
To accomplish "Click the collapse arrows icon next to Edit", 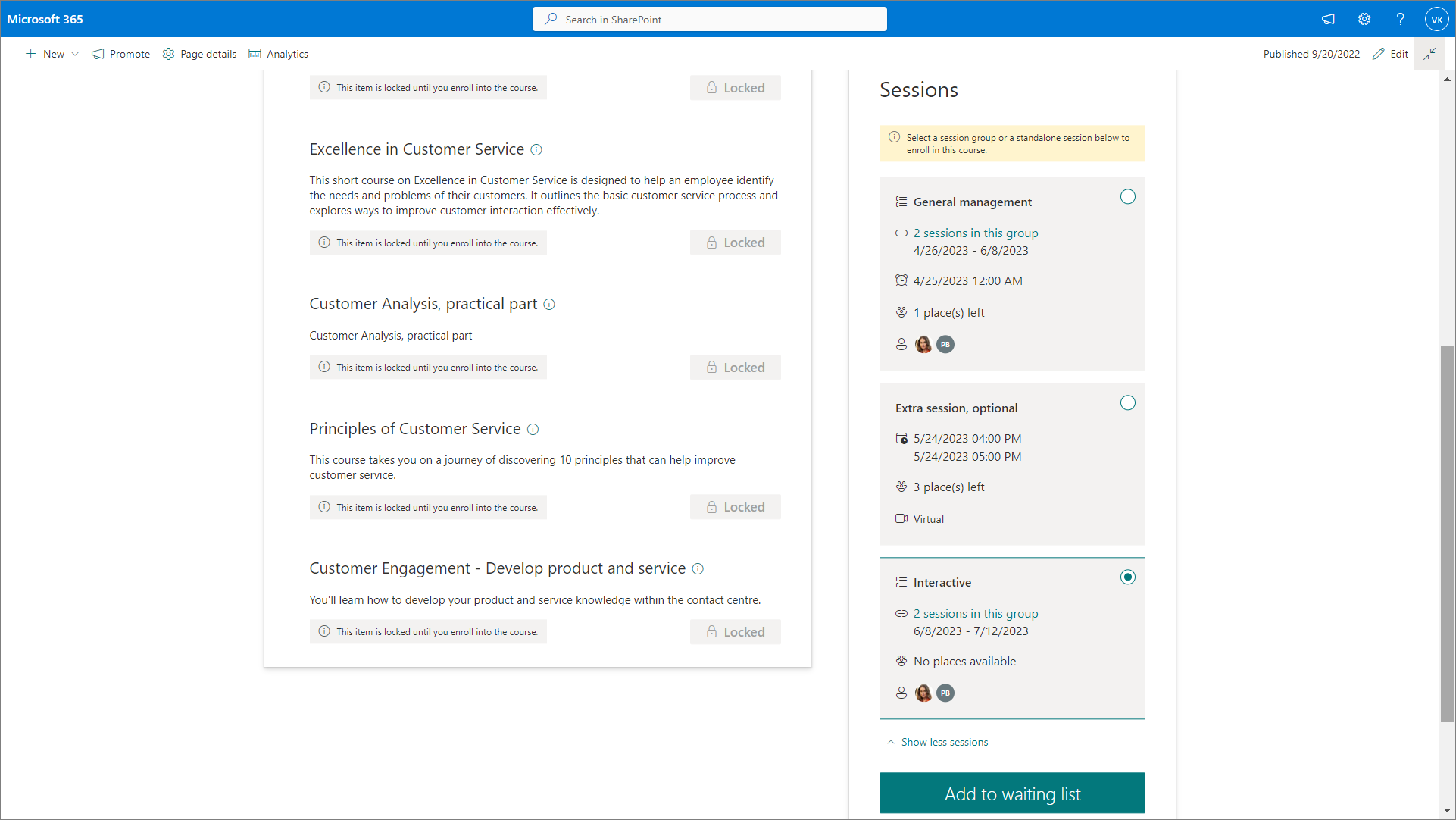I will tap(1429, 54).
